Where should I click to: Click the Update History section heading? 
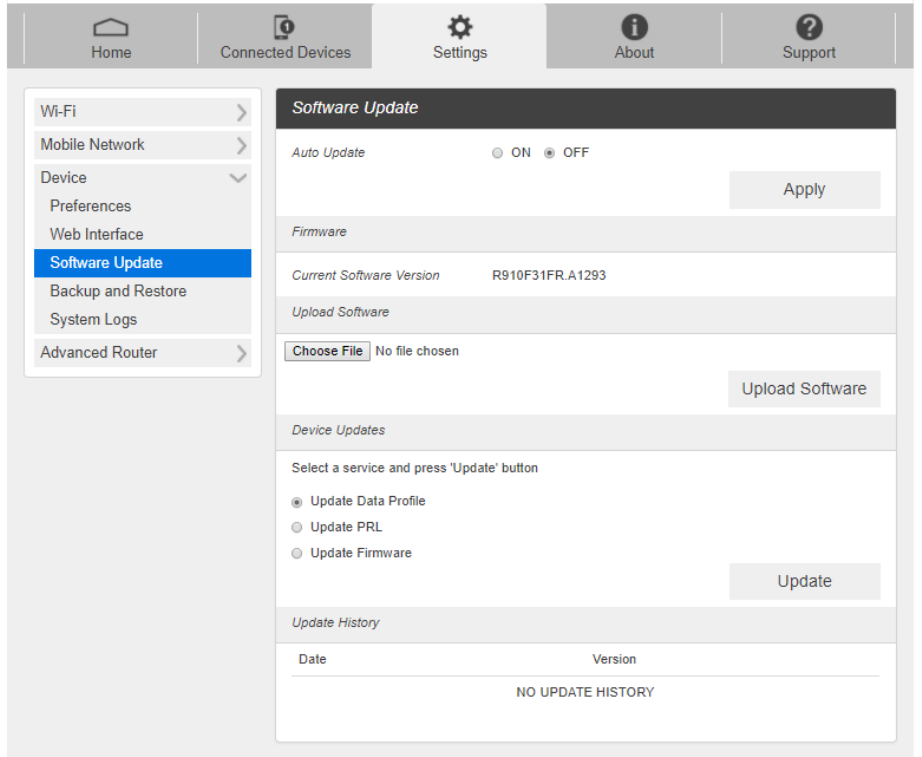coord(335,622)
